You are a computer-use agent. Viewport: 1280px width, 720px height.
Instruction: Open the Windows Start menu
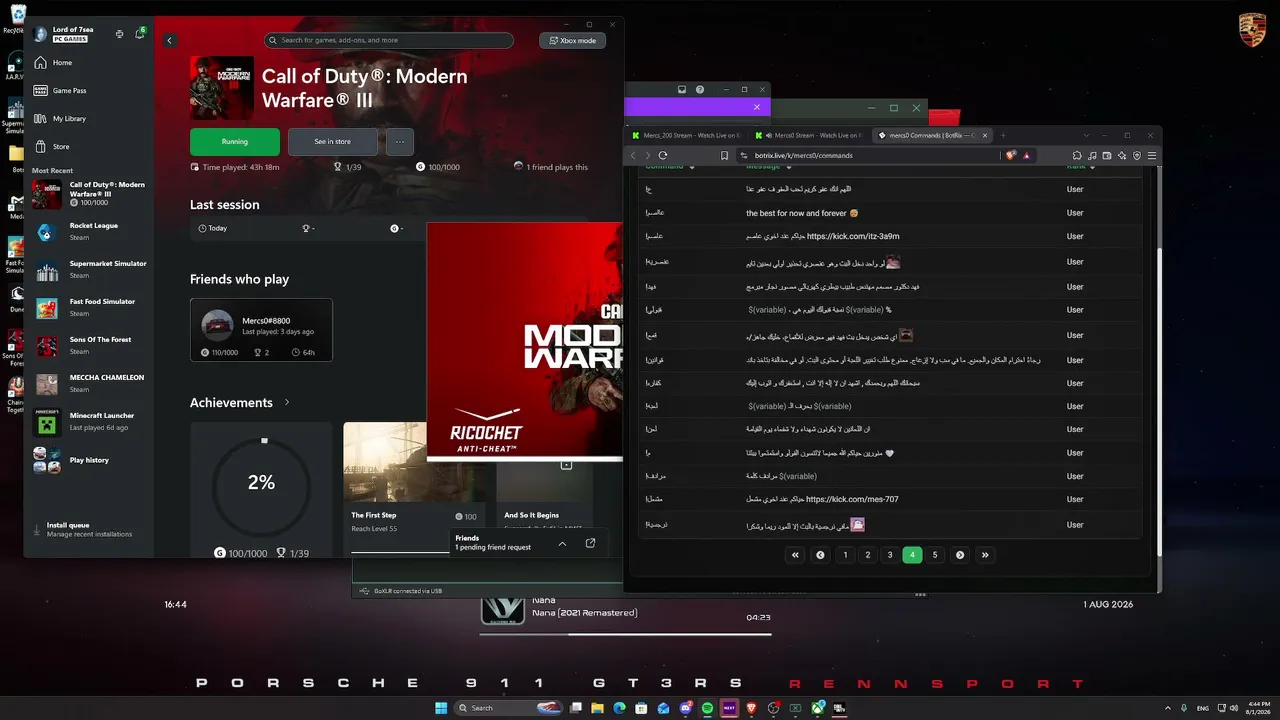(441, 708)
